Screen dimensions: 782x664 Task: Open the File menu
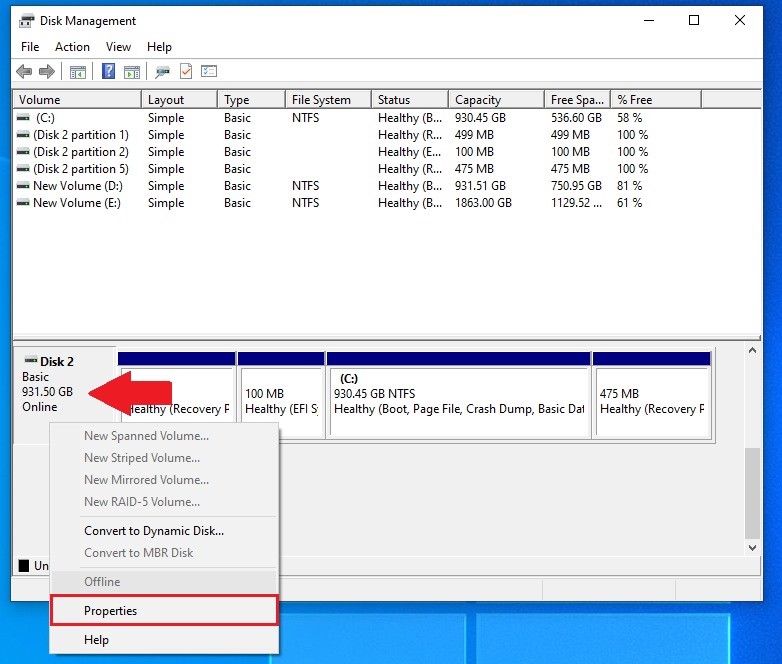pos(30,47)
